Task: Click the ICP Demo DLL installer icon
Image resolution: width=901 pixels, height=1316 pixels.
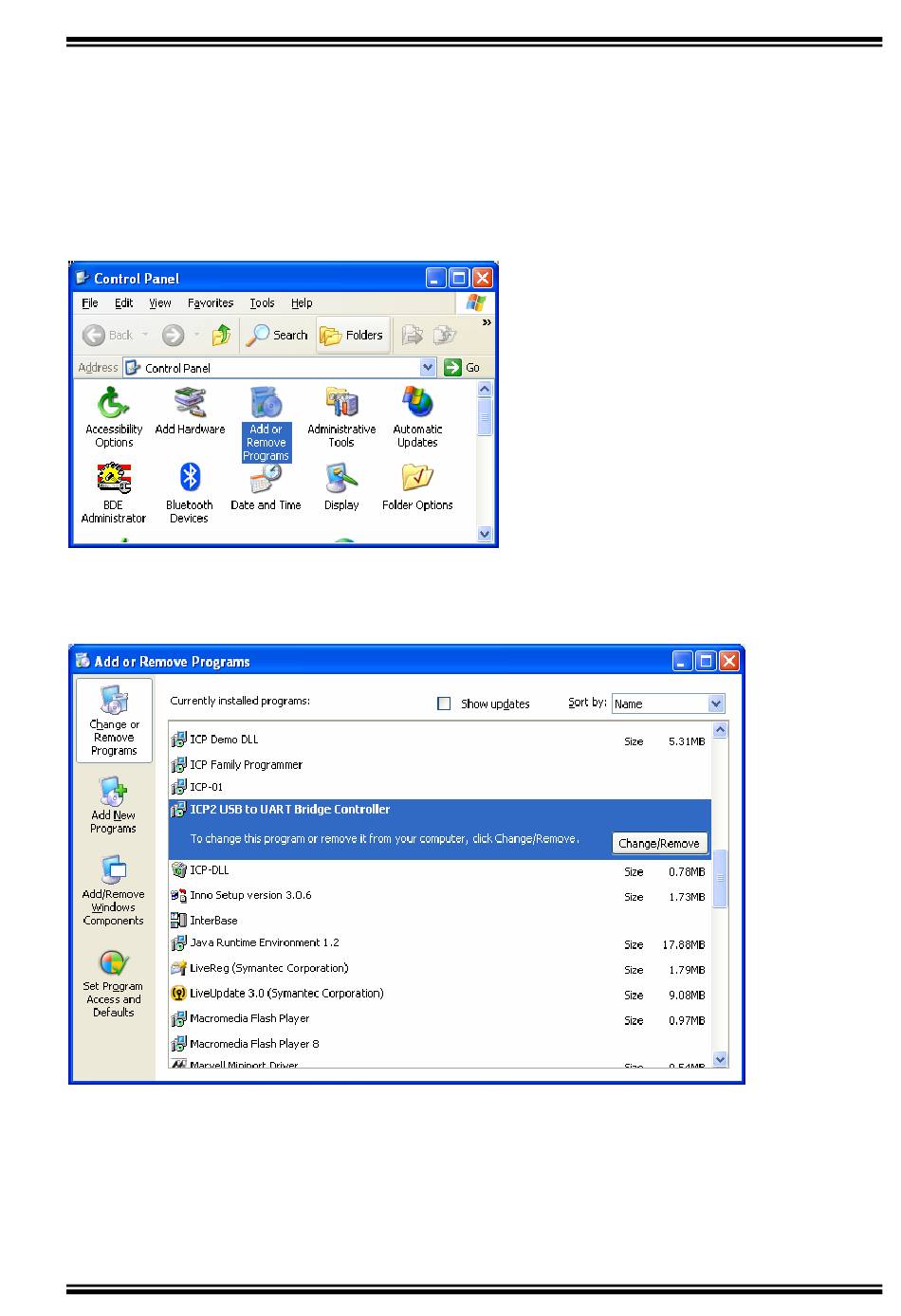Action: tap(178, 740)
